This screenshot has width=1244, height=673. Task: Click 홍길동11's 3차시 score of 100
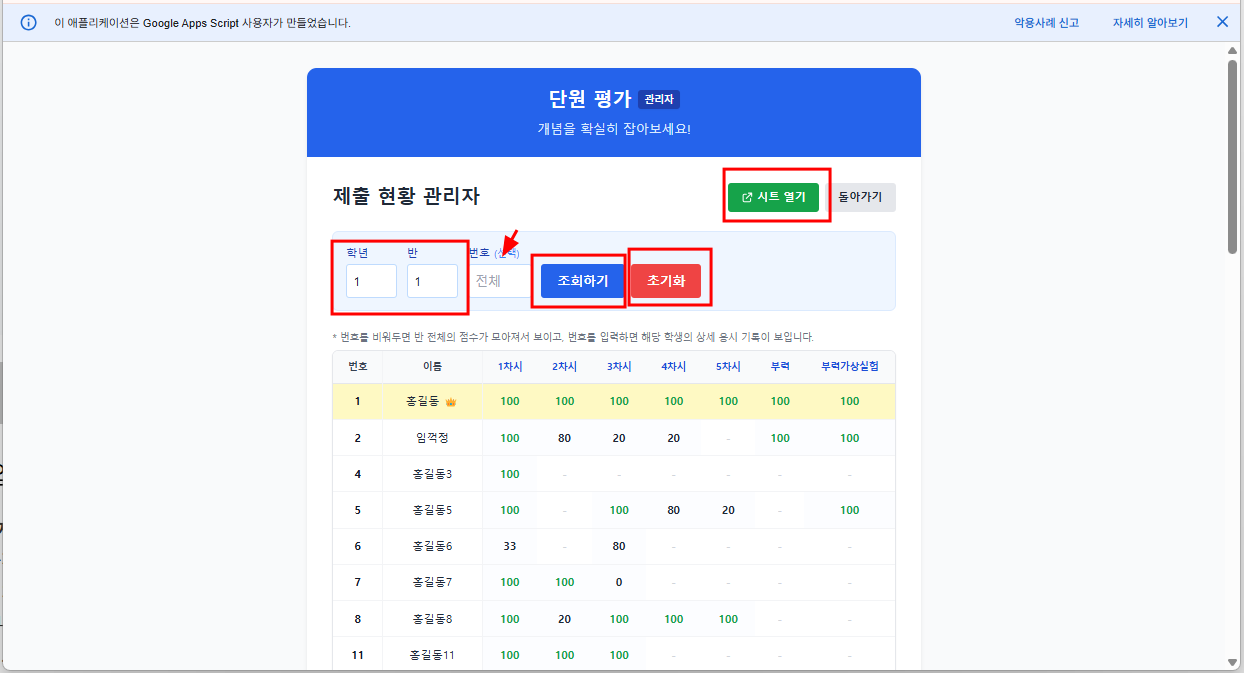click(619, 655)
